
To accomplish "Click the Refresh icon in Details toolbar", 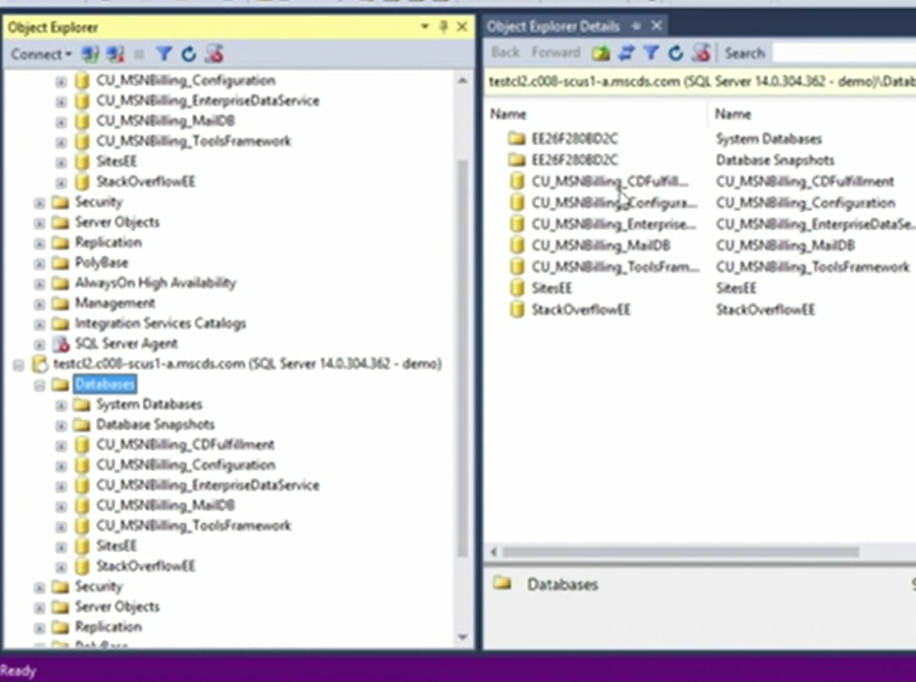I will pyautogui.click(x=675, y=53).
